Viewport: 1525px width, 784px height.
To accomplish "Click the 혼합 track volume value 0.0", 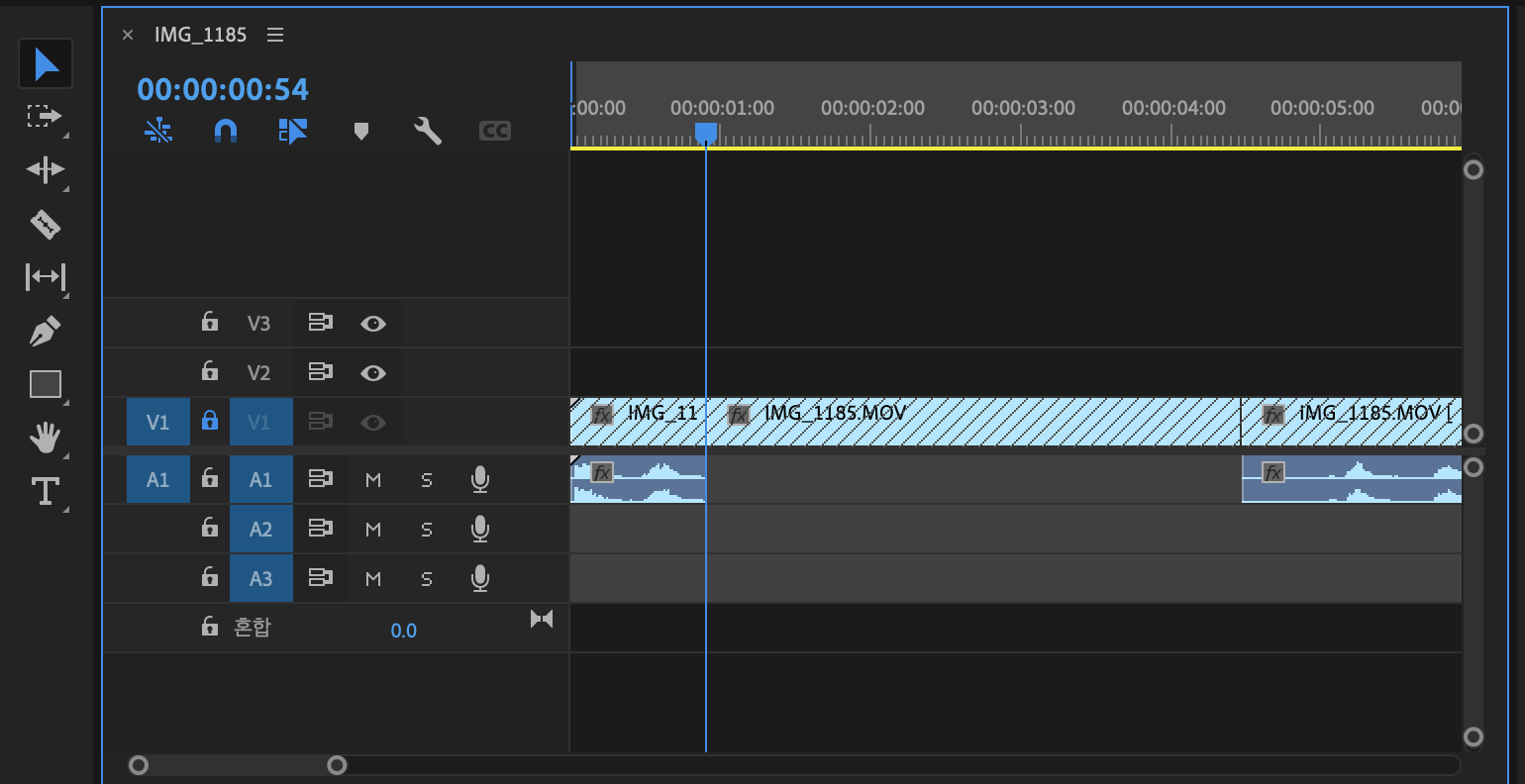I will pos(404,631).
